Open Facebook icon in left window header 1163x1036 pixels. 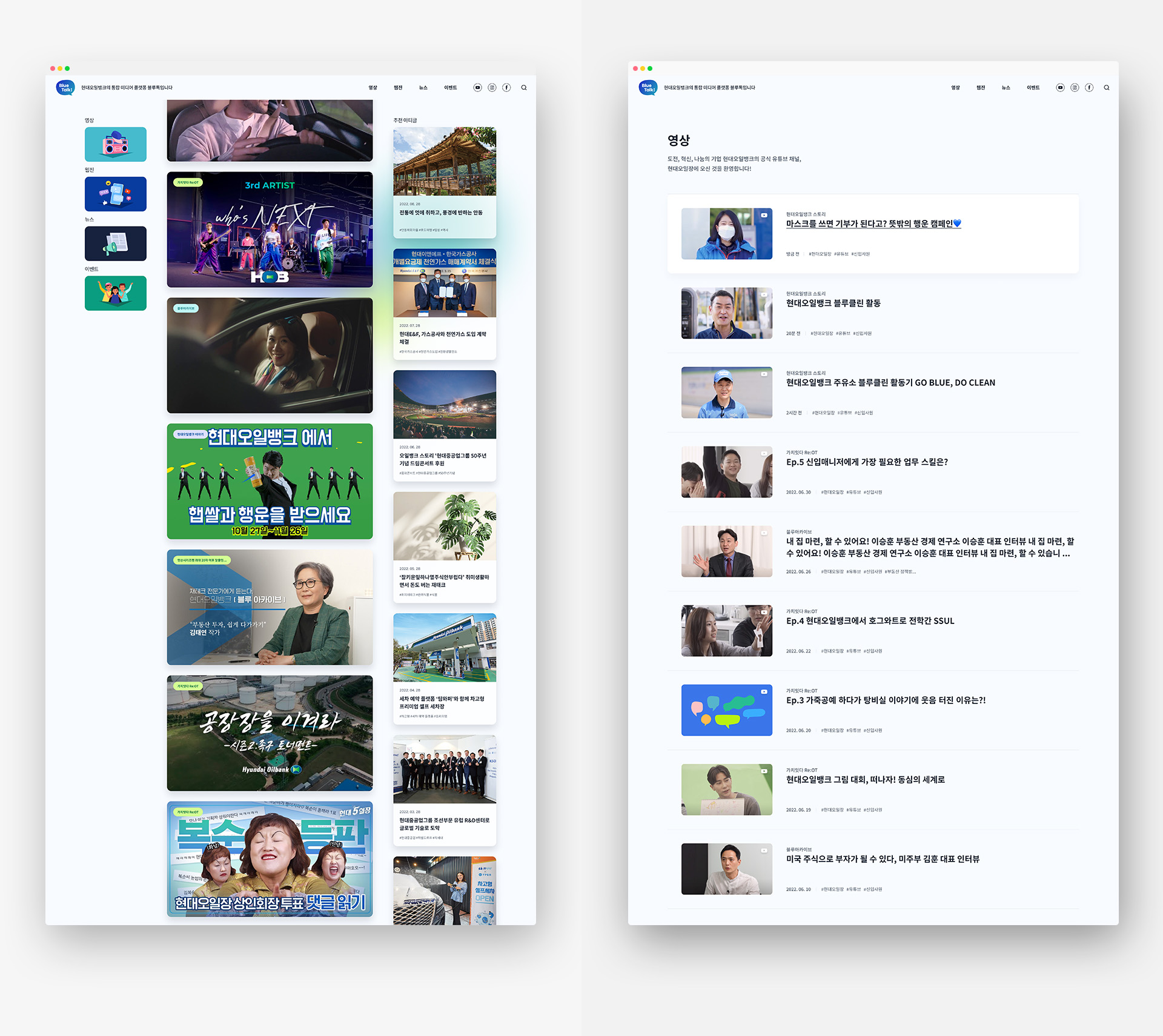click(506, 88)
